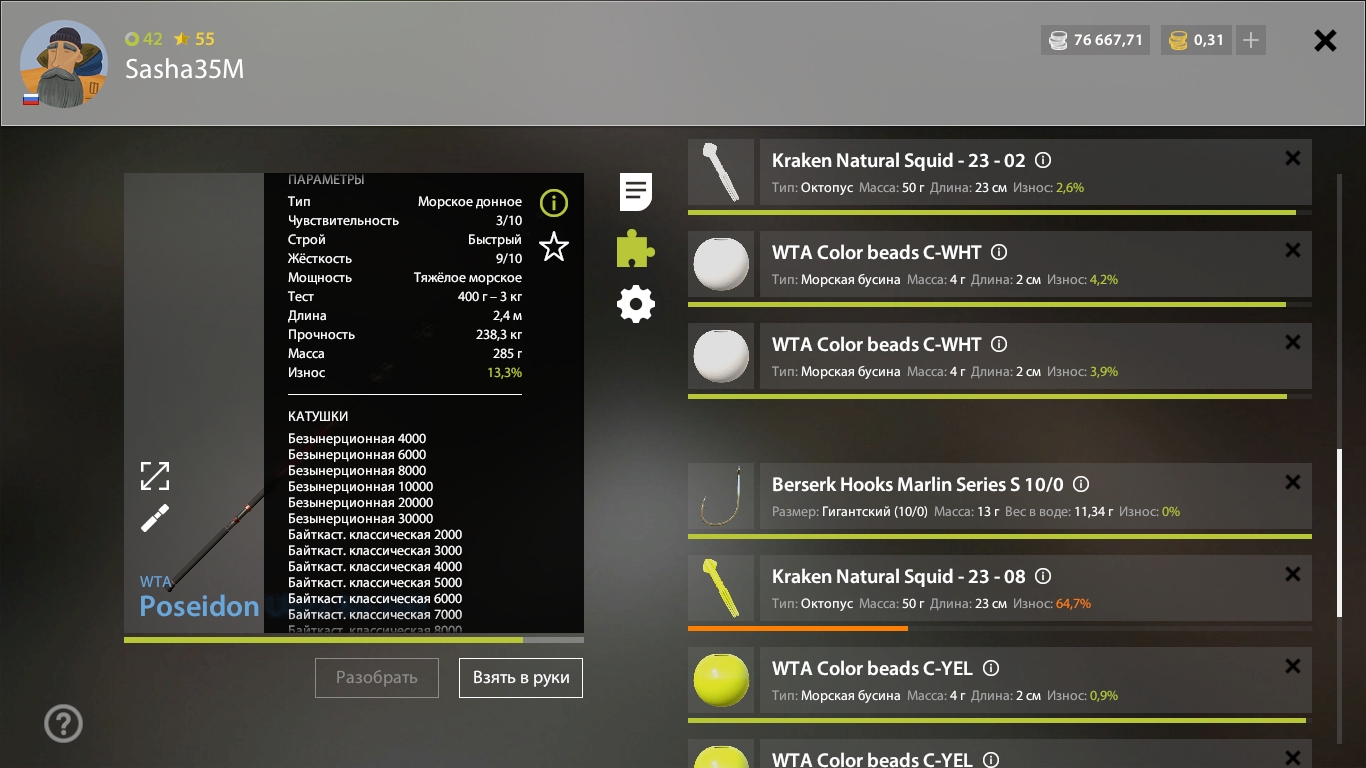Screen dimensions: 1366x768
Task: Open the gear settings tab
Action: [636, 304]
